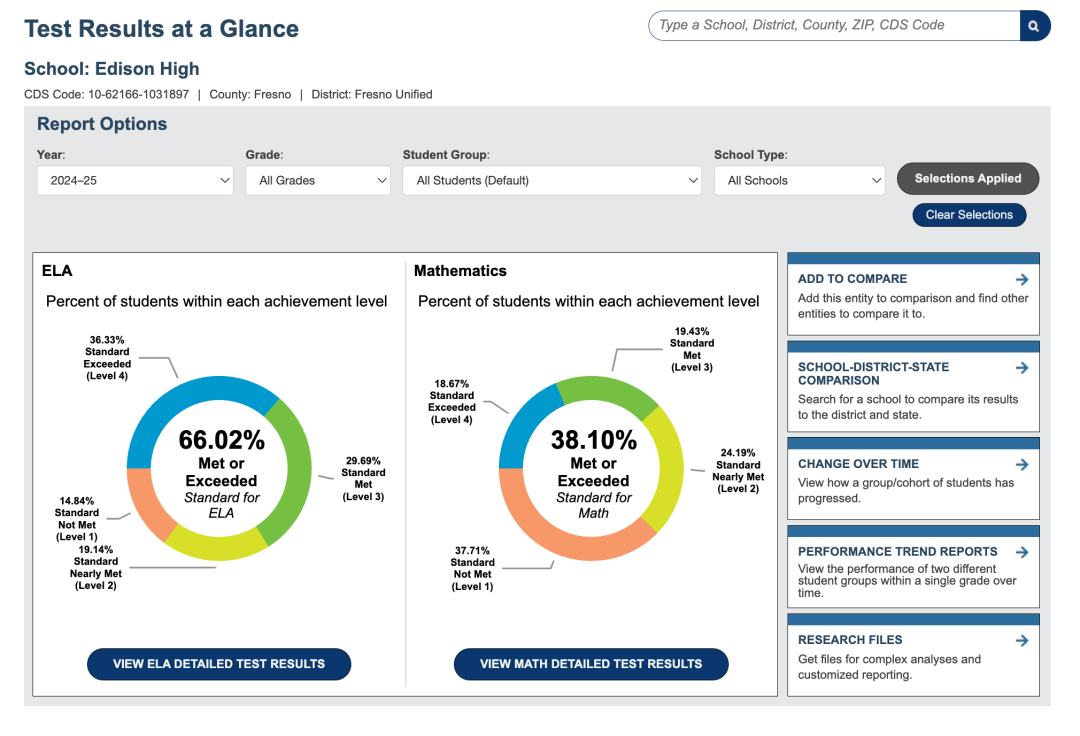Open the Research Files link
Image resolution: width=1080 pixels, height=736 pixels.
click(850, 640)
